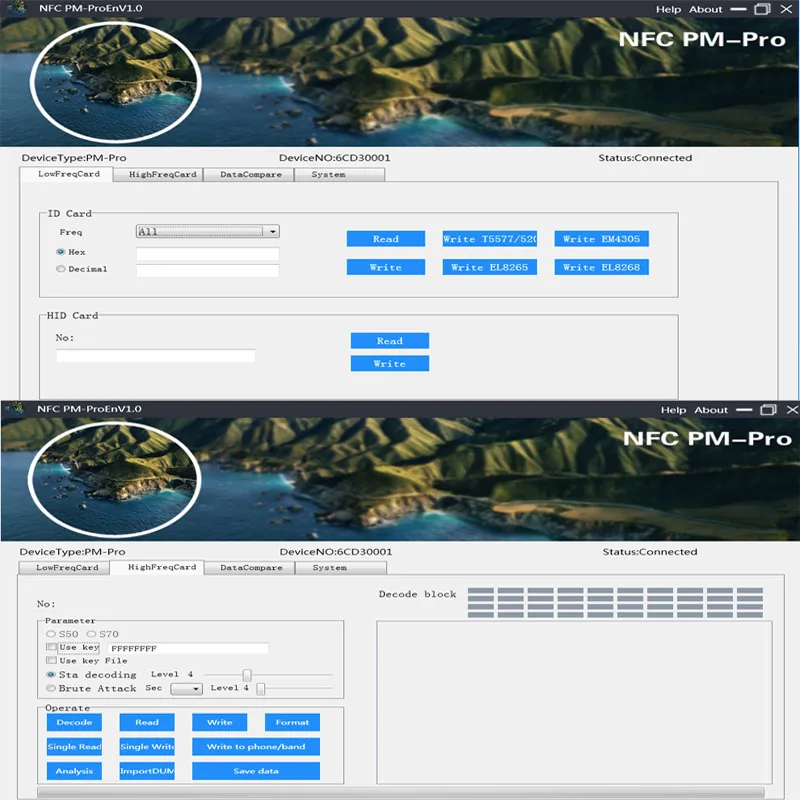Screen dimensions: 800x800
Task: Select the S70 radio button
Action: 91,634
